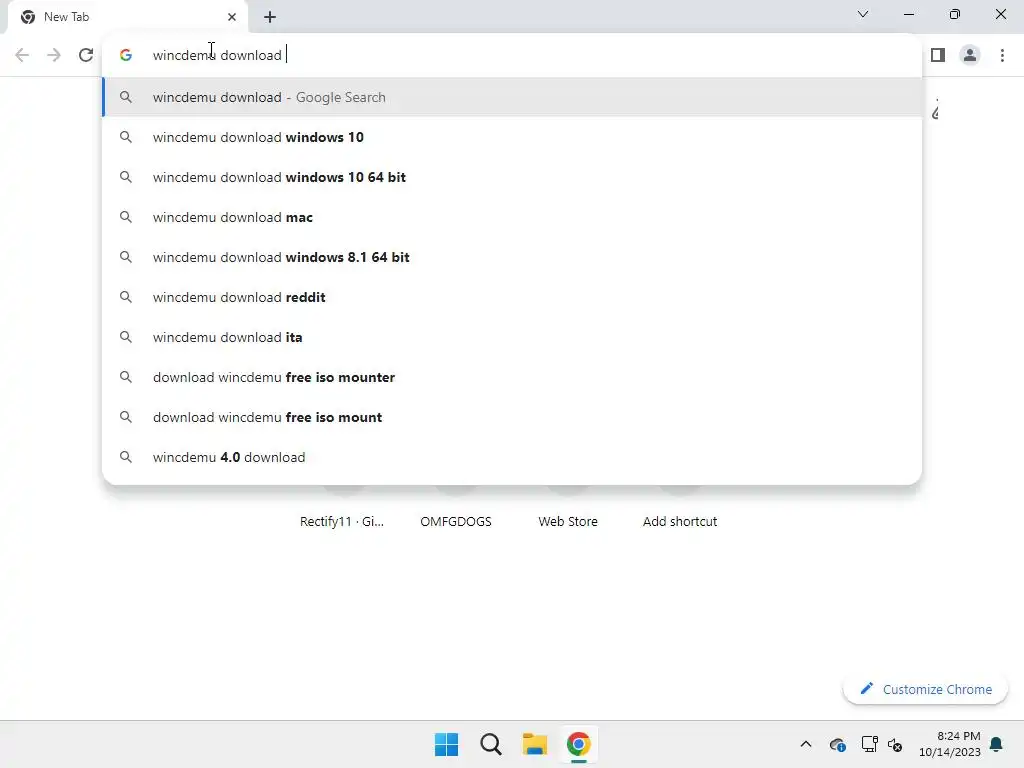Choose suggestion 'download wincdemu free iso mount'
Screen dimensions: 1024x768
[x=512, y=417]
